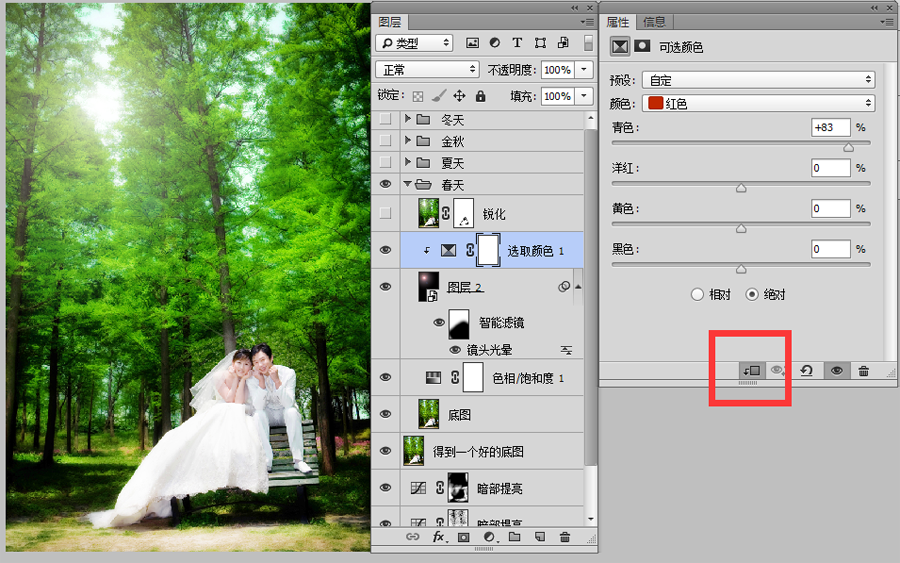Filter layers by adjustment layer icon
Image resolution: width=900 pixels, height=563 pixels.
[494, 43]
